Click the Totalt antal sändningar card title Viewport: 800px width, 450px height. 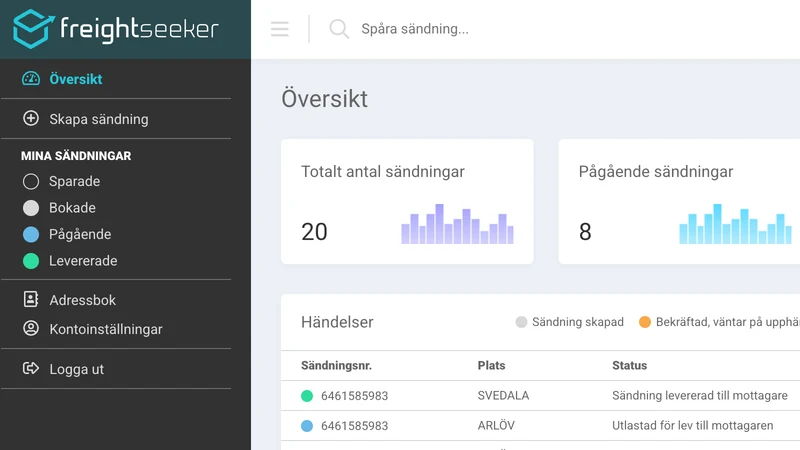click(x=383, y=171)
